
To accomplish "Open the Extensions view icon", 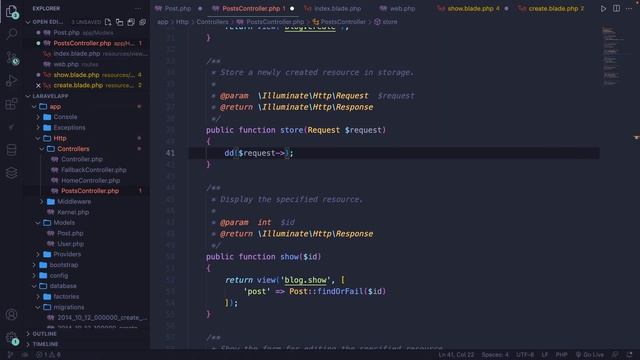I will 11,104.
